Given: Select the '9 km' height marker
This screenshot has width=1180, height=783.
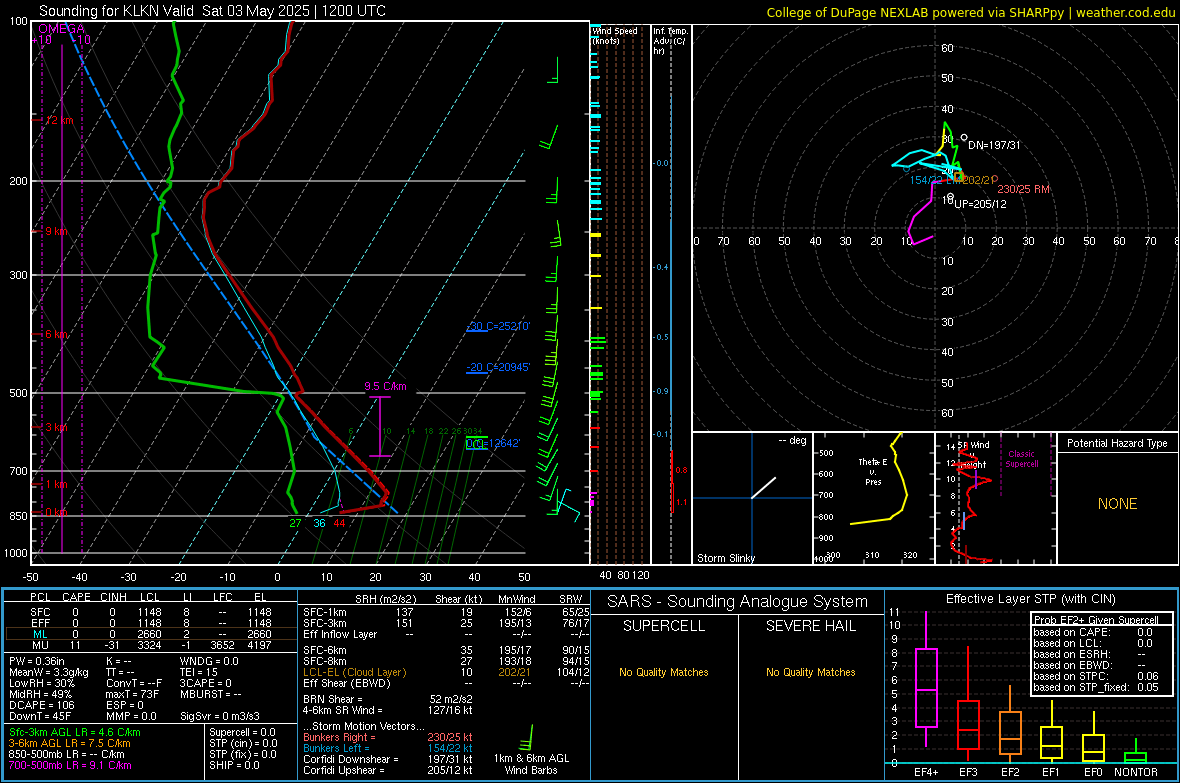Looking at the screenshot, I should (x=56, y=231).
